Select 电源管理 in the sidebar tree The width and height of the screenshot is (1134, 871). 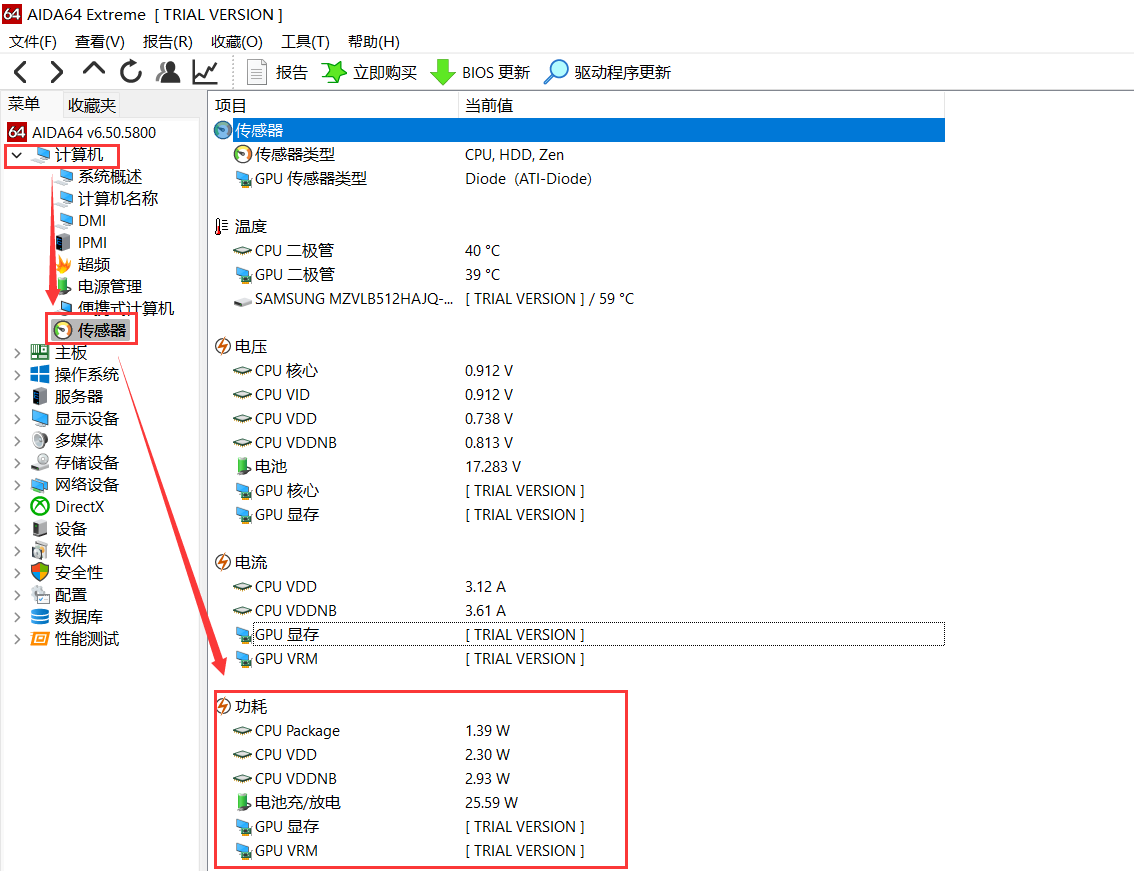tap(109, 287)
